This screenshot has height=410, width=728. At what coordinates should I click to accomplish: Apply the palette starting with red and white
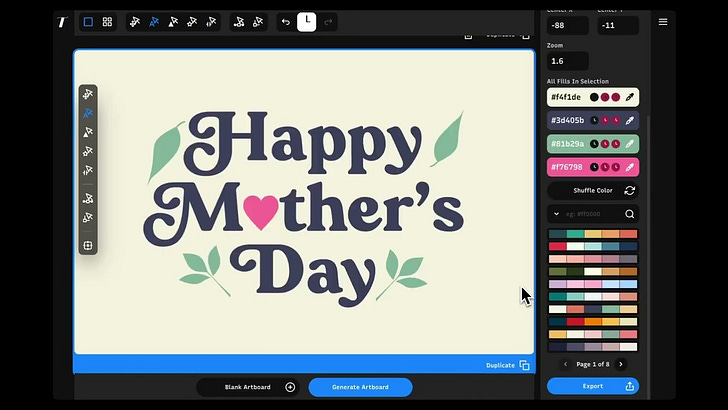[x=593, y=247]
